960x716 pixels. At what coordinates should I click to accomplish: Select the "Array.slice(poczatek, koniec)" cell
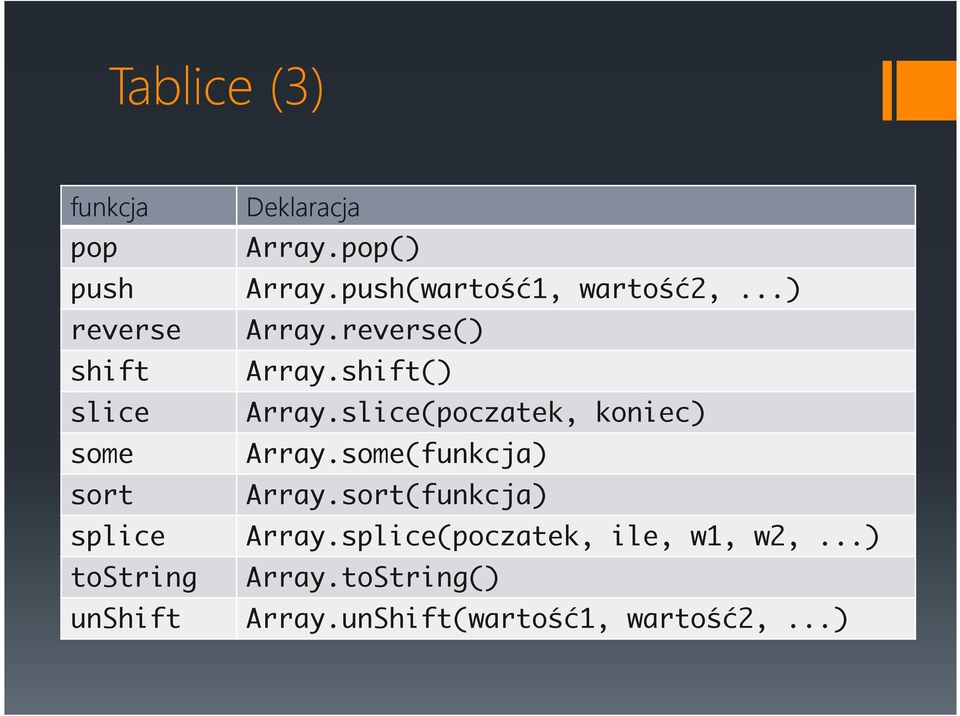click(x=576, y=412)
